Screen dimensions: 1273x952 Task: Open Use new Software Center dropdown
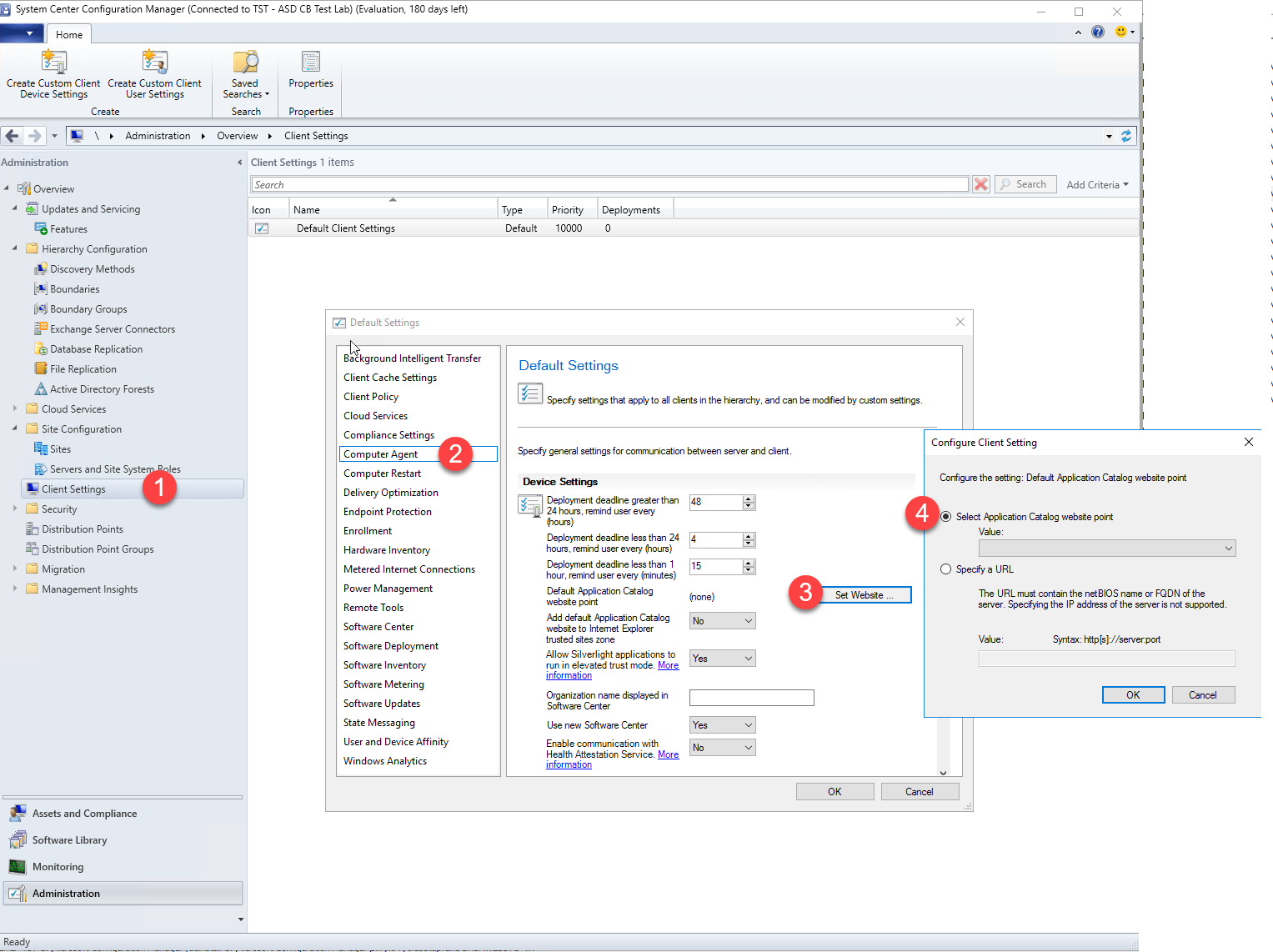(722, 725)
